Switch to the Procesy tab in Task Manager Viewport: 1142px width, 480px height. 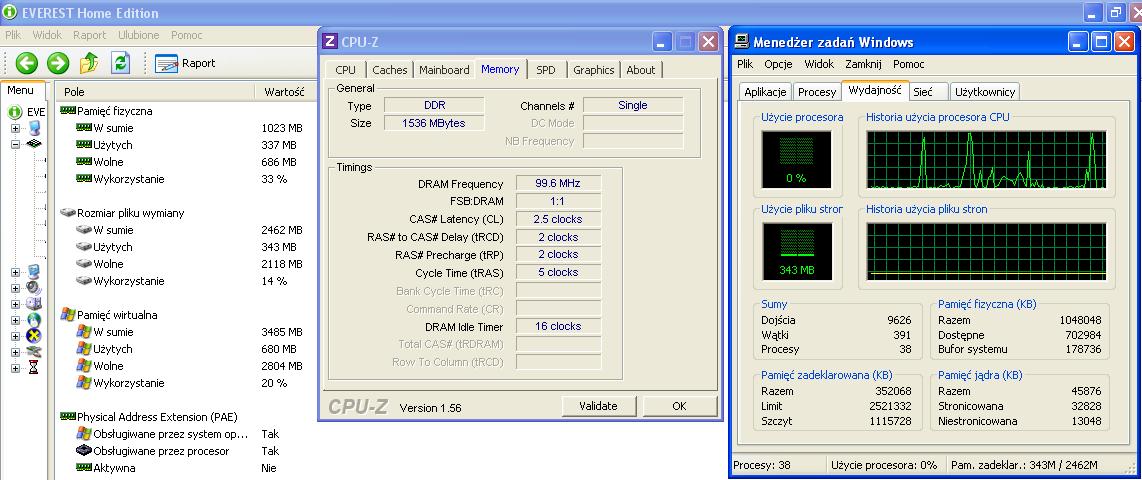click(x=817, y=92)
